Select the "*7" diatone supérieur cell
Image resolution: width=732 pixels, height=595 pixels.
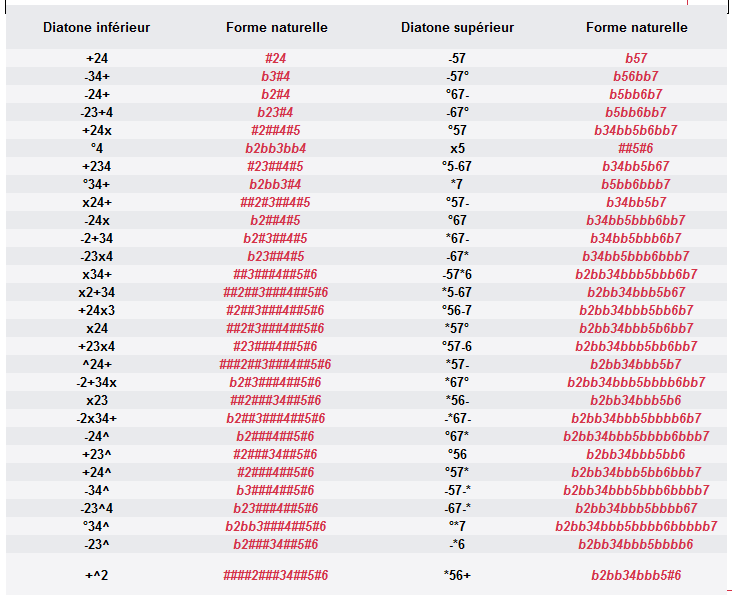click(x=457, y=184)
